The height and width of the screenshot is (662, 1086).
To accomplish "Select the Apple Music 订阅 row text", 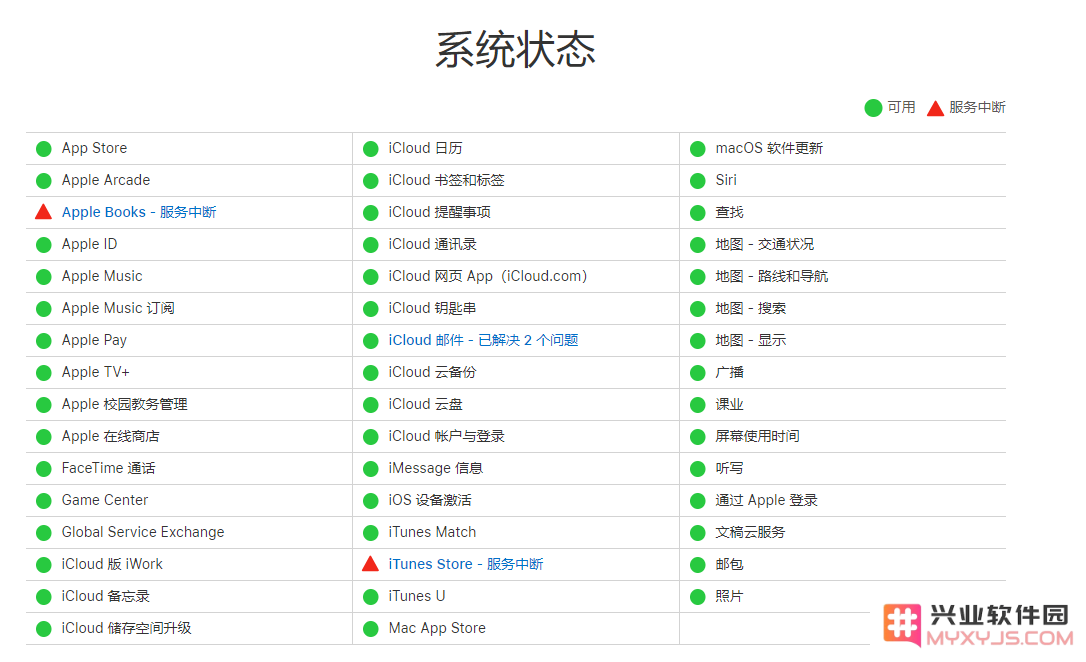I will pos(118,308).
